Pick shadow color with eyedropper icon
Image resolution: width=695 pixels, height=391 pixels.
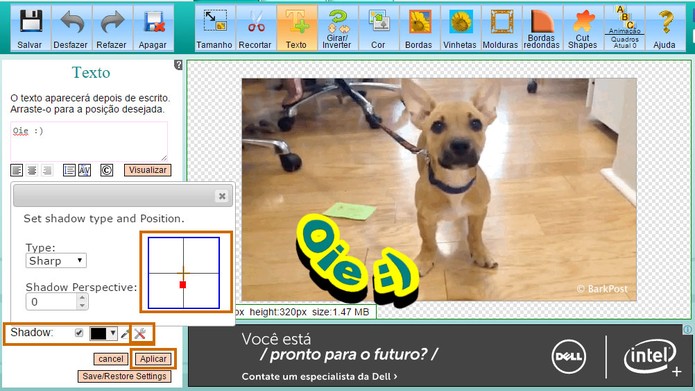pyautogui.click(x=125, y=334)
